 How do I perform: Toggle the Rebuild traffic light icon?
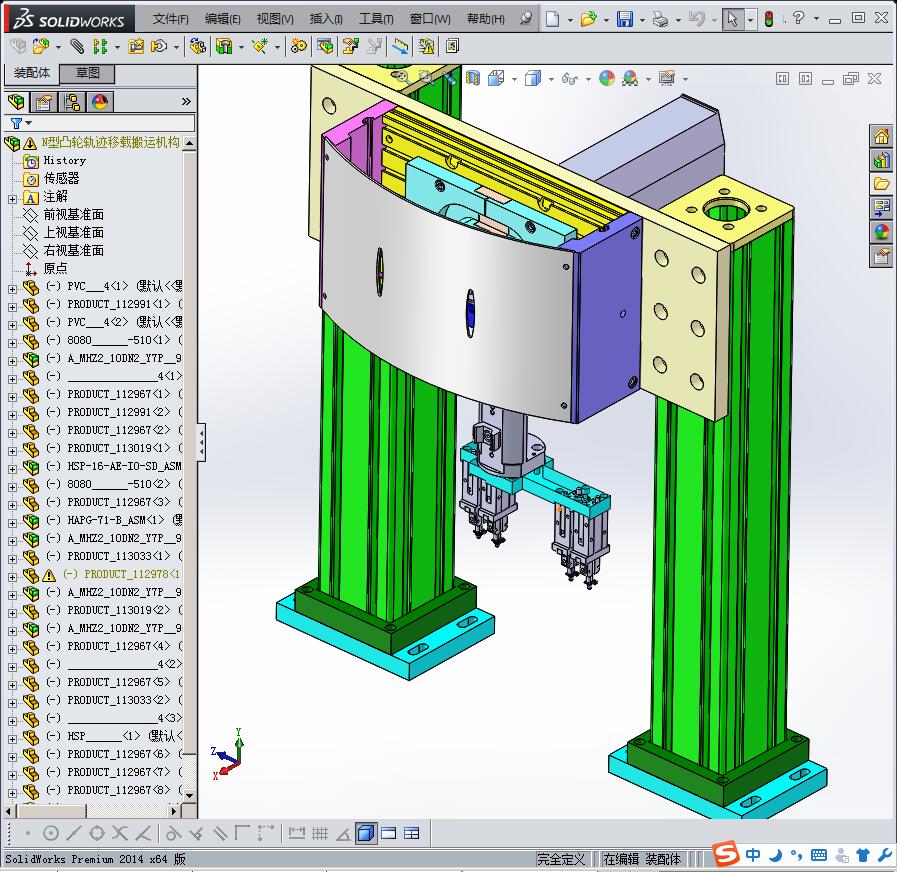[769, 19]
